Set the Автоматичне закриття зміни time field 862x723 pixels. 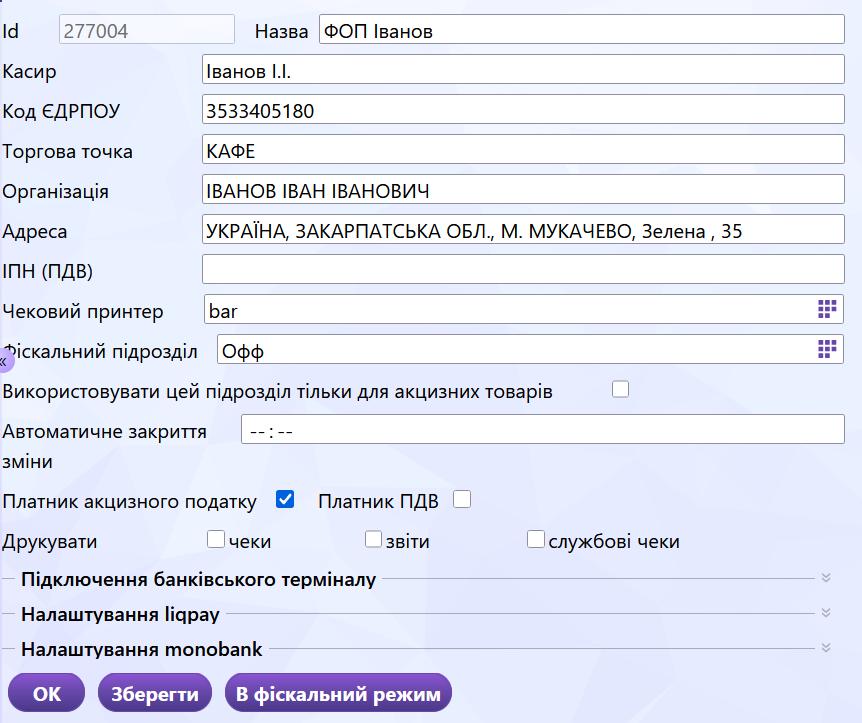[x=543, y=429]
